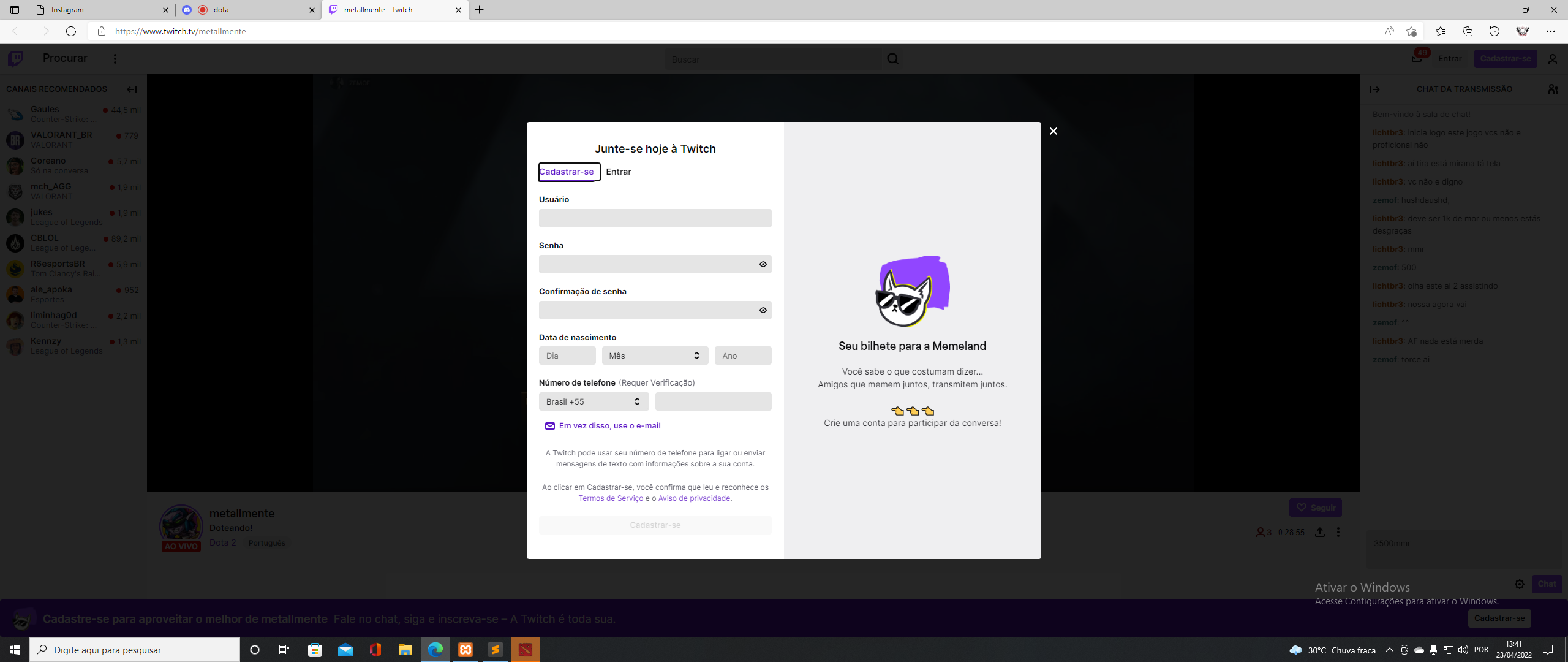Open the Kennzy channel
The image size is (1568, 662).
point(73,346)
